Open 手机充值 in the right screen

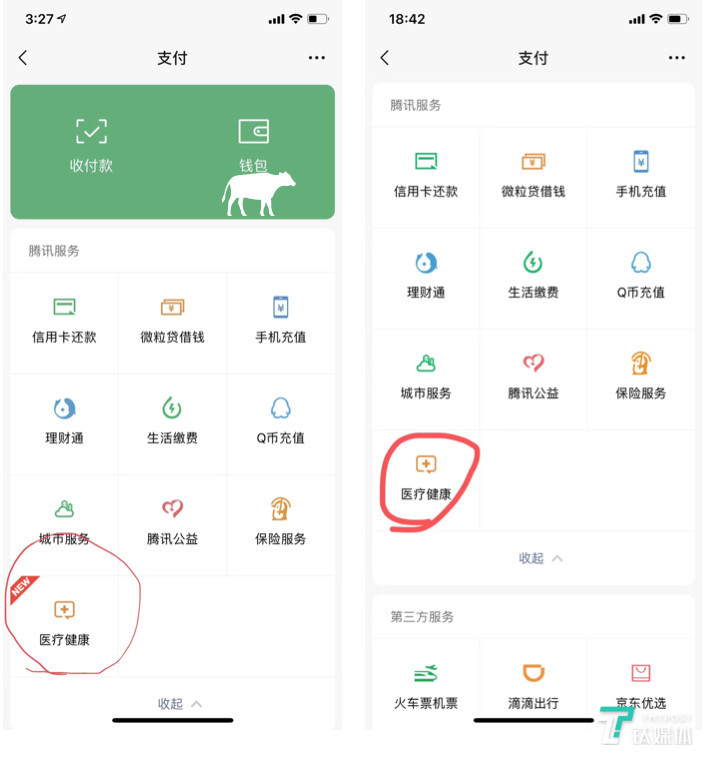(641, 174)
